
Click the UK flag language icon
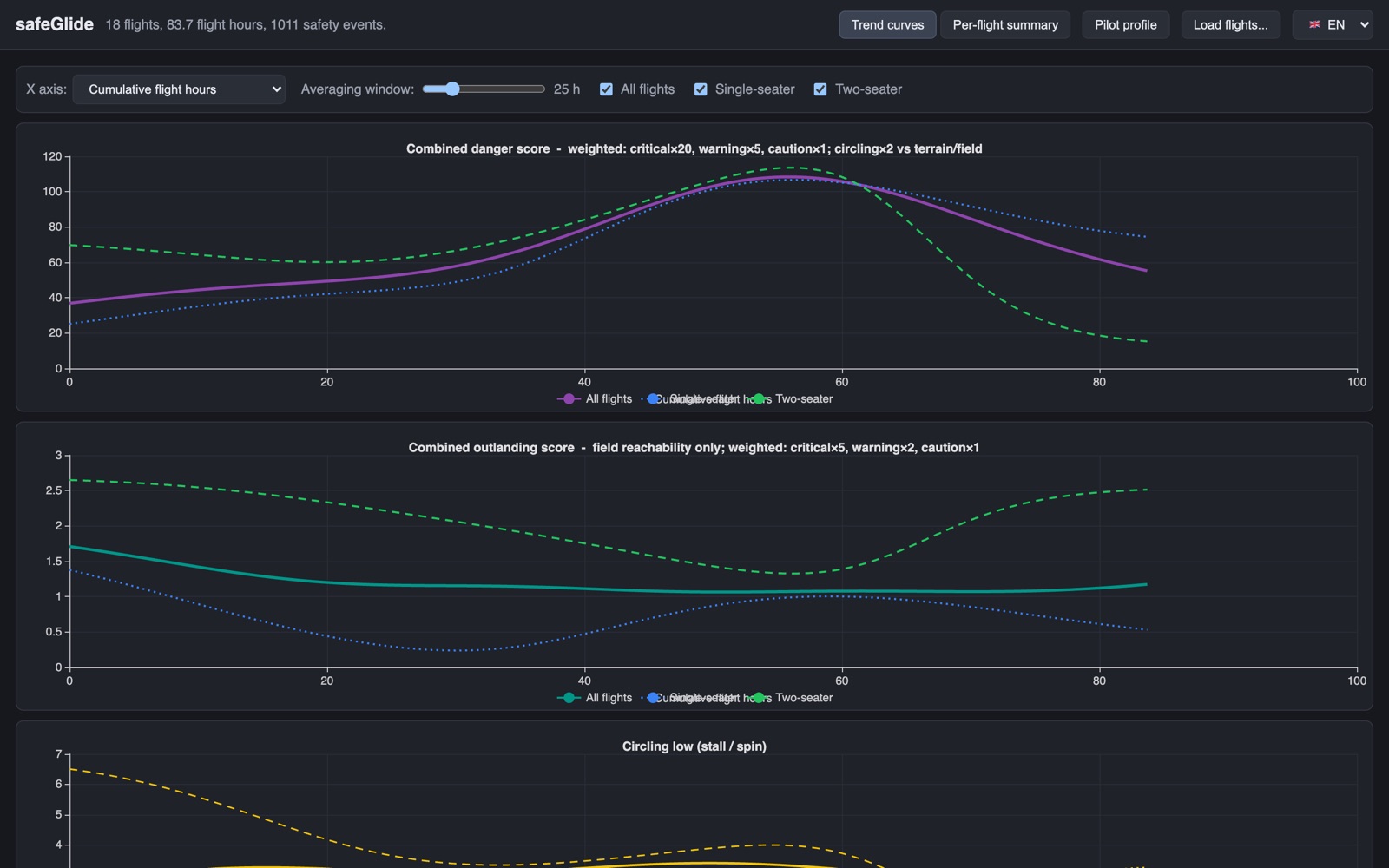pos(1314,24)
